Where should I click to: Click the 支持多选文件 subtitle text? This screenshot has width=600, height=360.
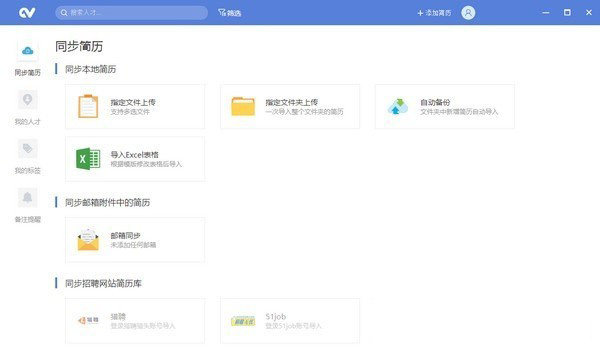[x=130, y=112]
